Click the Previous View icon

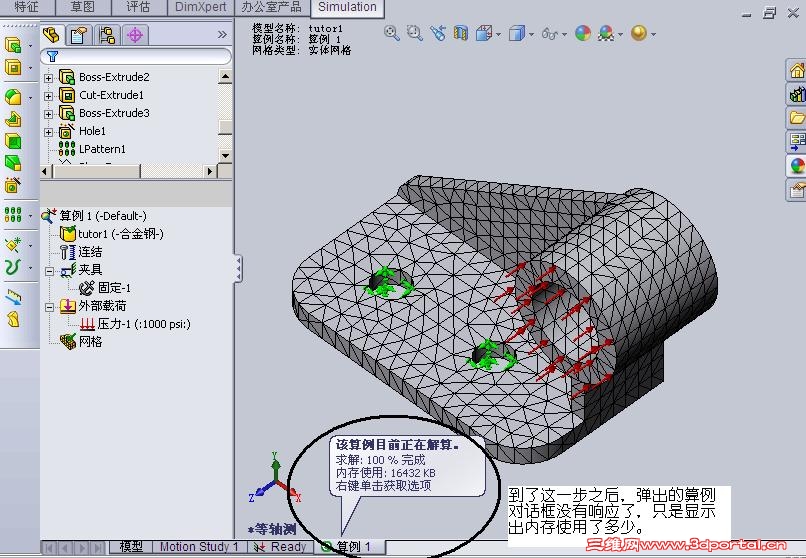click(438, 33)
